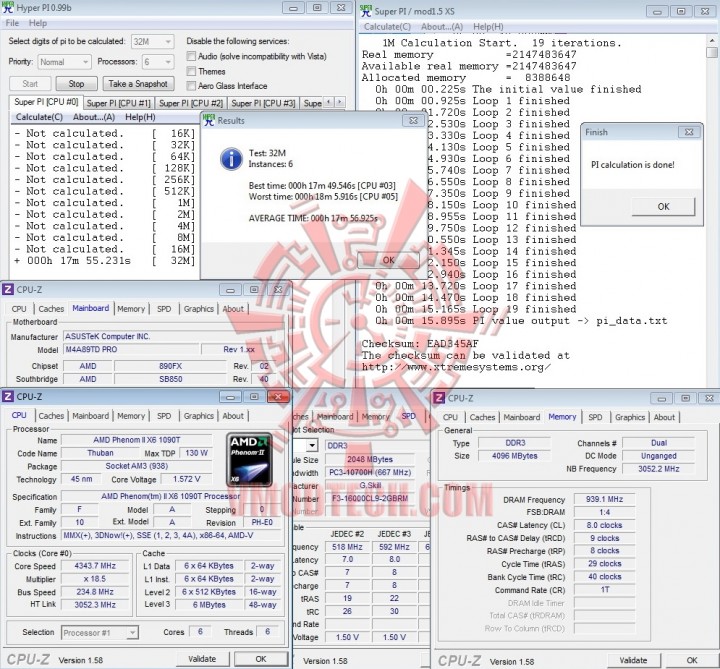This screenshot has height=669, width=720.
Task: Click the Super PI mod1.5 XS title icon
Action: click(x=366, y=10)
